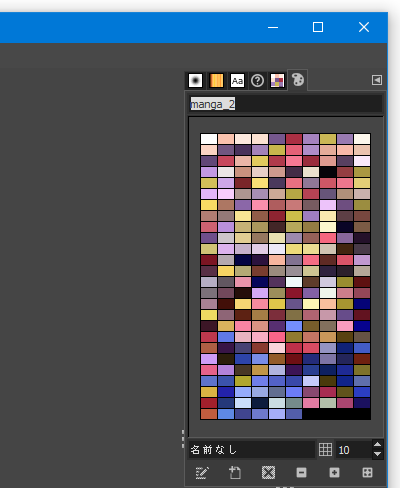This screenshot has width=400, height=488.
Task: Open the Palettes list tab icon
Action: point(277,81)
